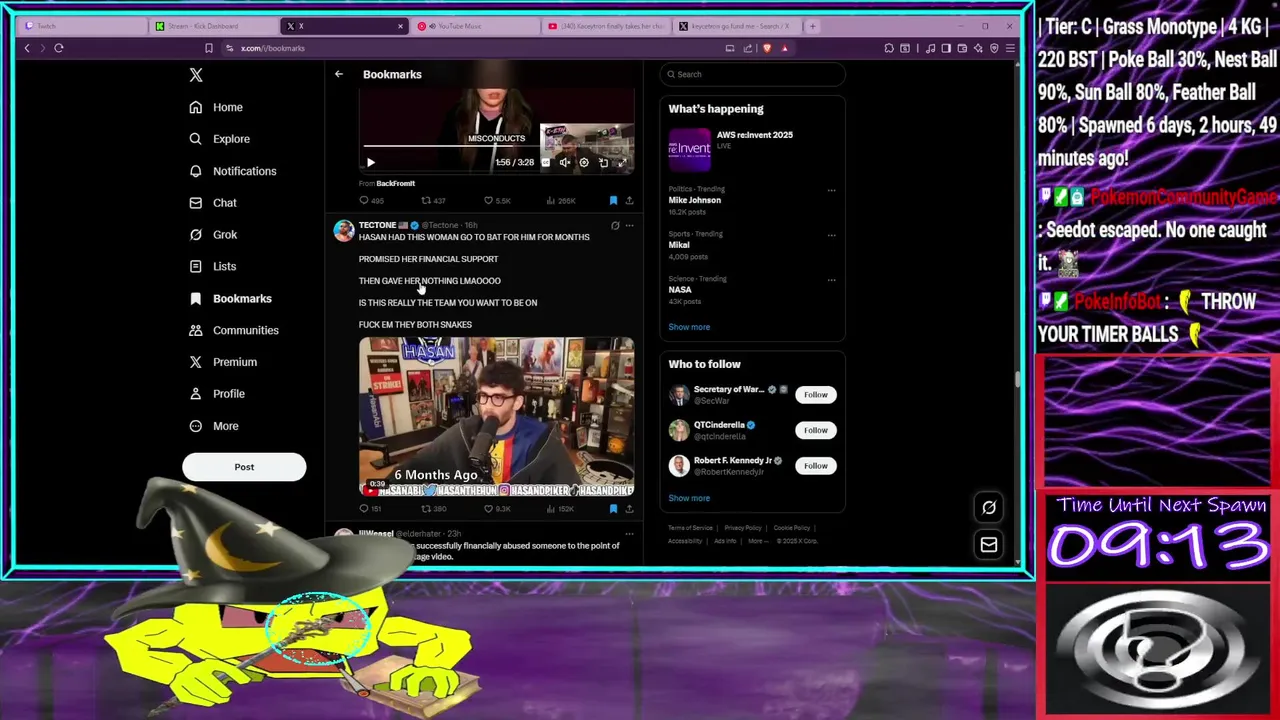Open Grok from the sidebar
1280x720 pixels.
(x=213, y=235)
